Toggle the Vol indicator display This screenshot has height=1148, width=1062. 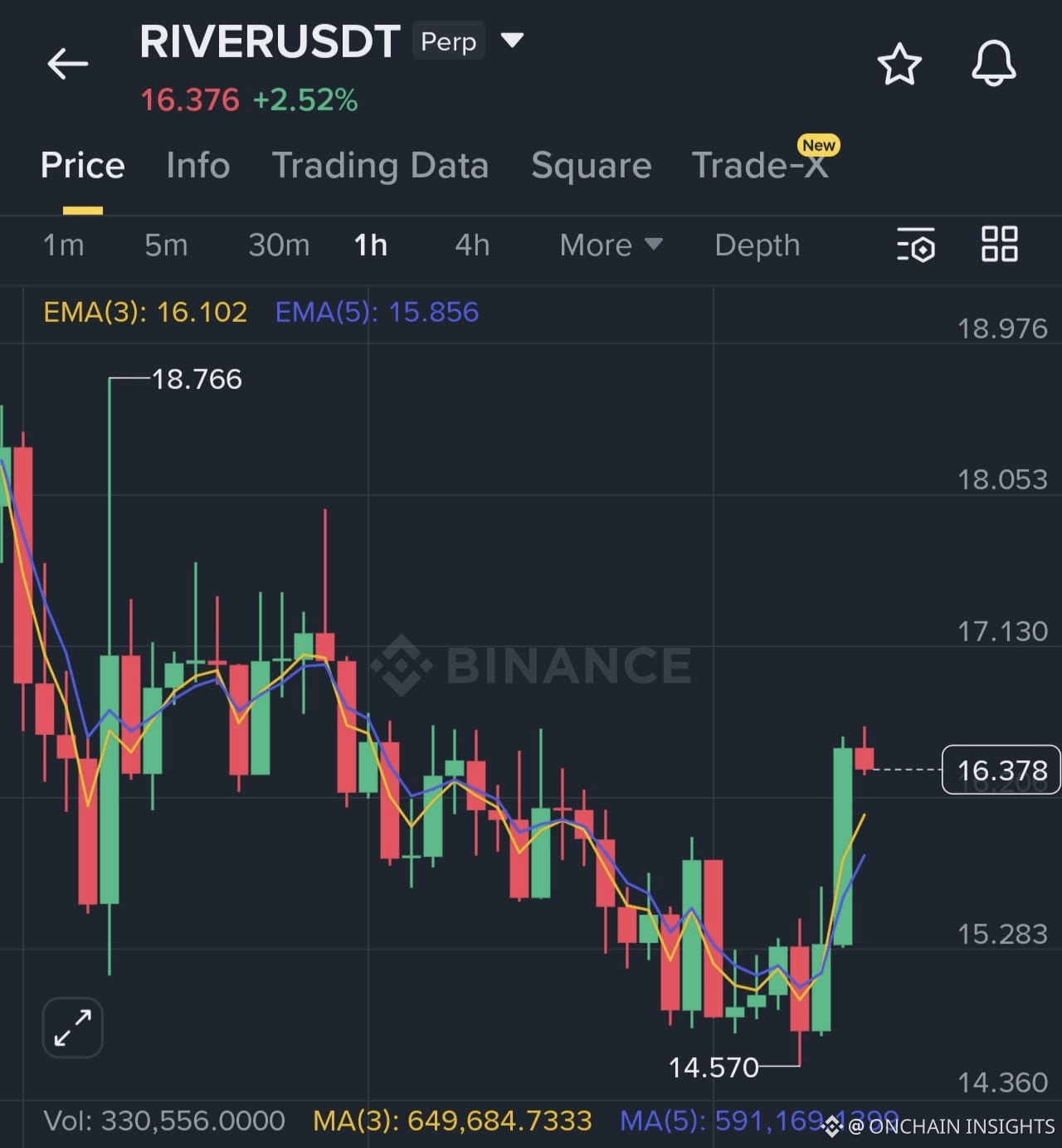point(164,1120)
